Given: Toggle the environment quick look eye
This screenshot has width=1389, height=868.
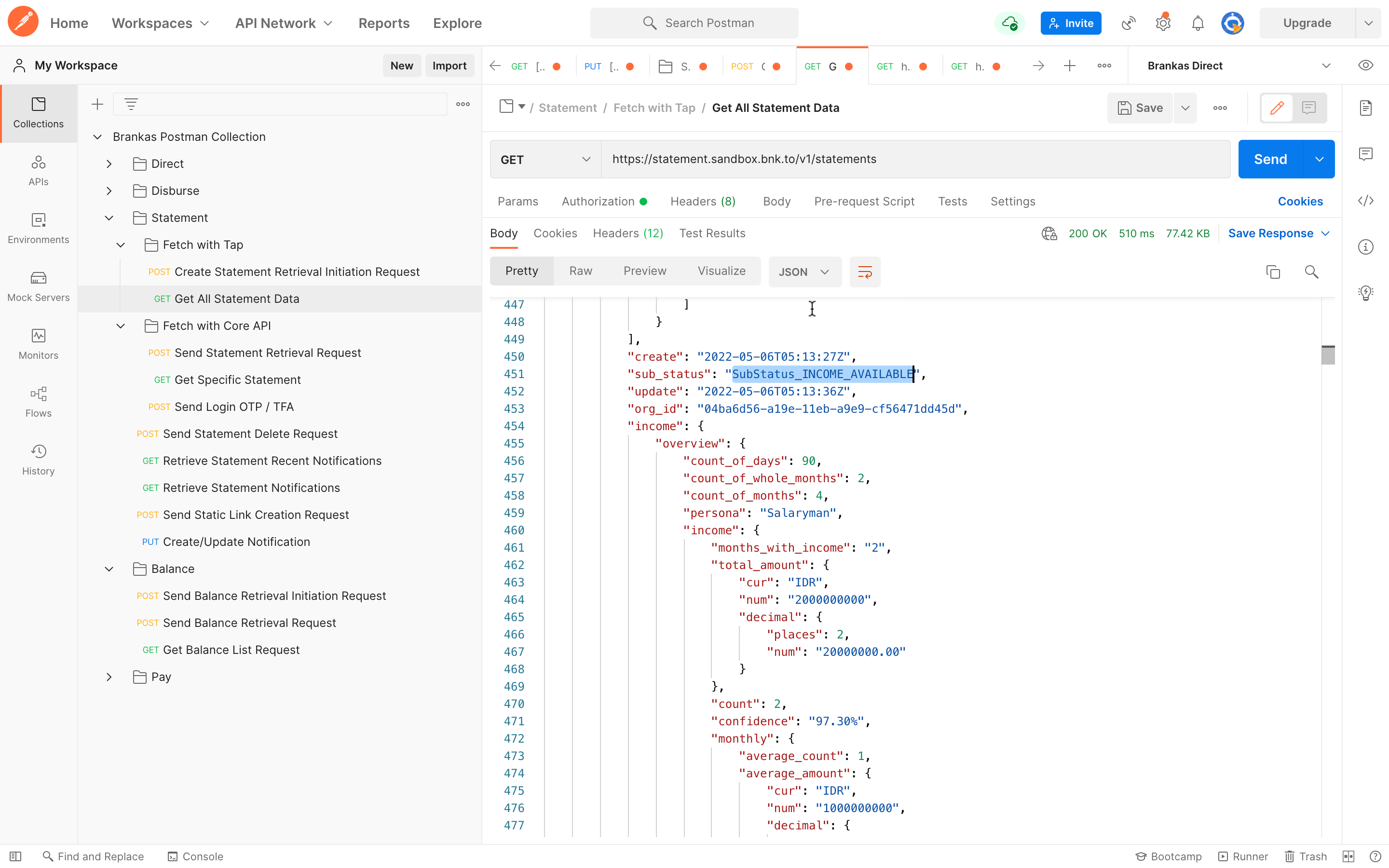Looking at the screenshot, I should (x=1365, y=66).
